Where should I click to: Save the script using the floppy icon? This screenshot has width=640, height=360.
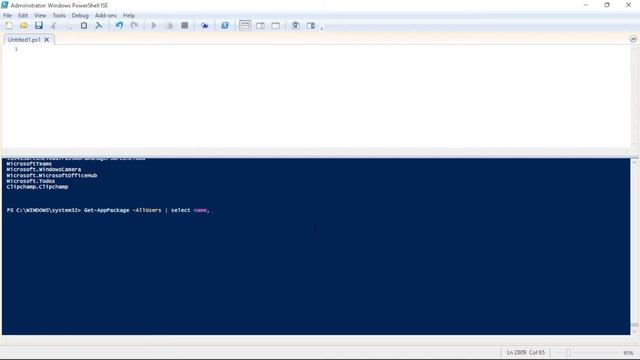tap(39, 25)
